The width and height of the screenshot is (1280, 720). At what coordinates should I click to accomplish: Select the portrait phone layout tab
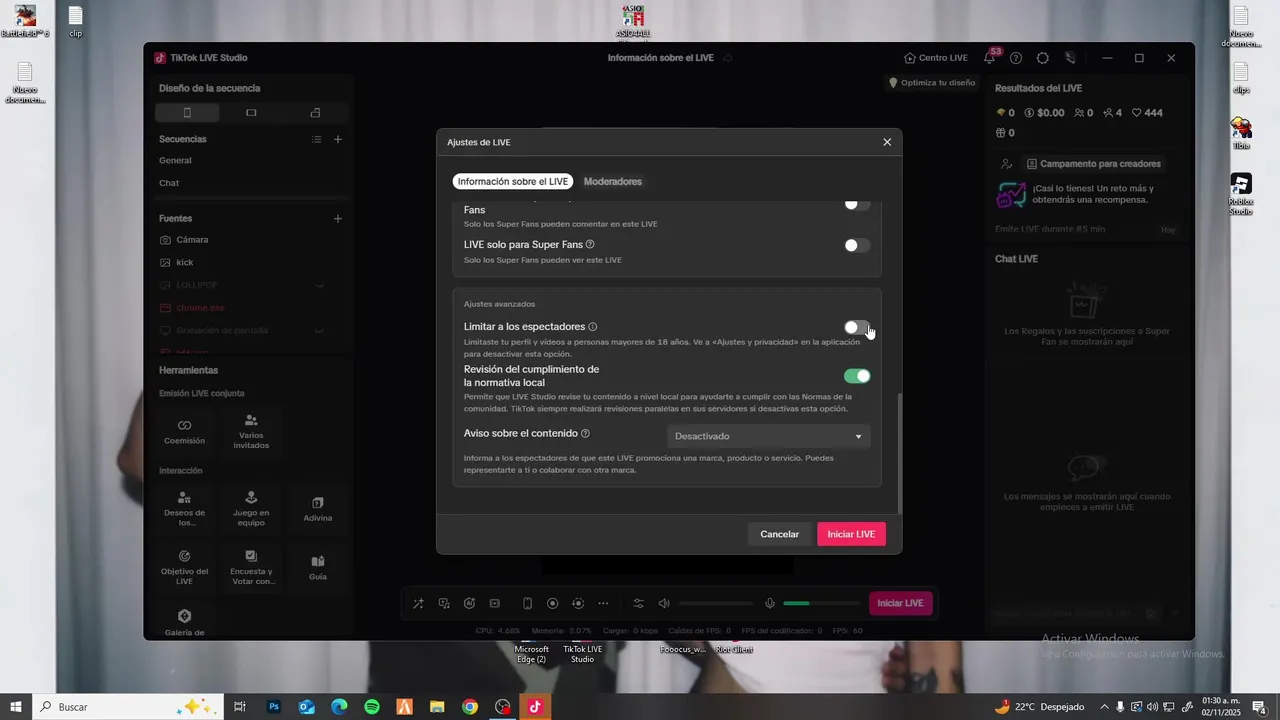point(187,112)
